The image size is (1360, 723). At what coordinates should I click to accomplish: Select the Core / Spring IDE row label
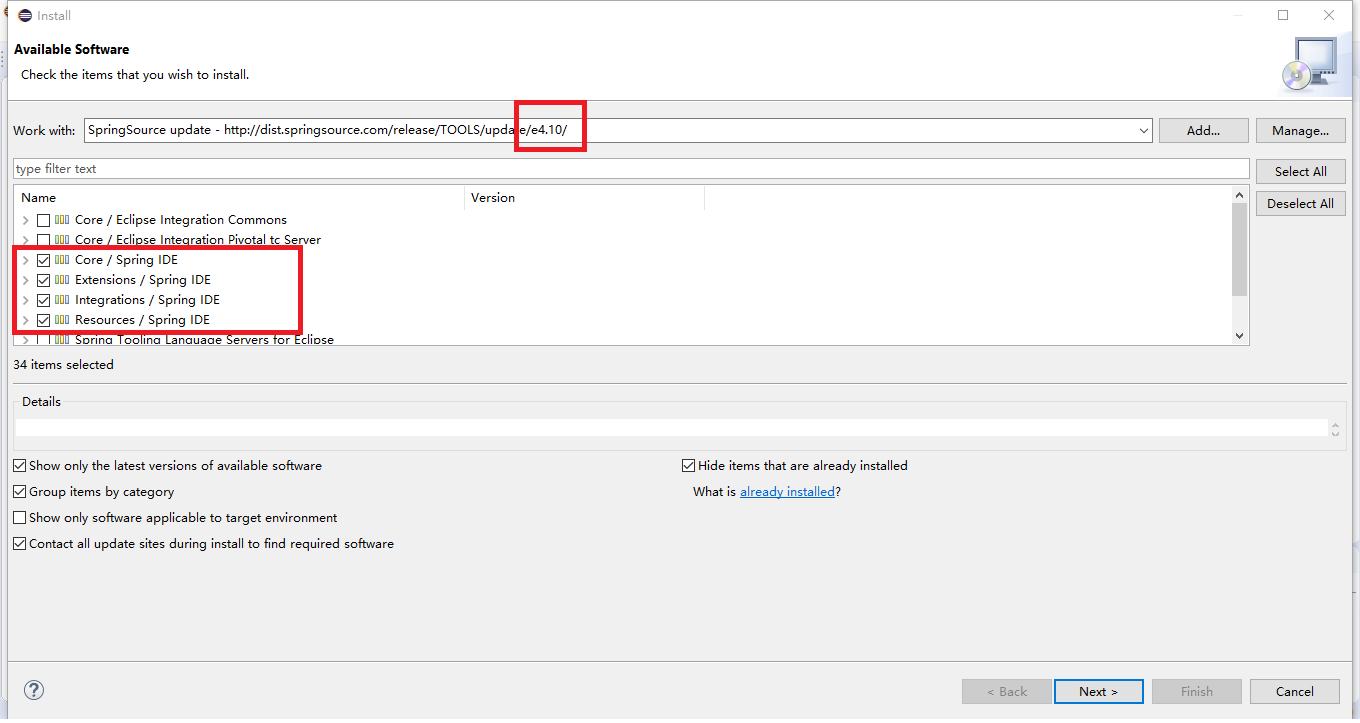coord(126,260)
